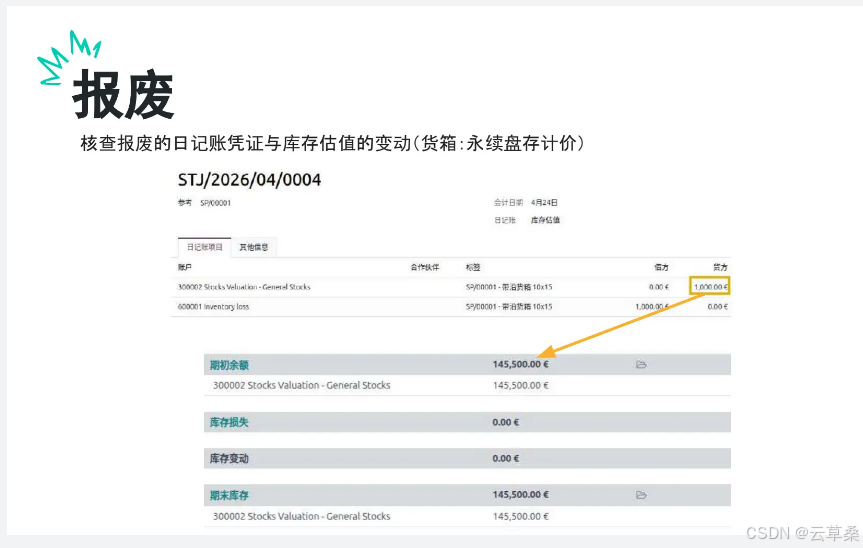Open folder icon in 期末库存 row
This screenshot has height=548, width=863.
(641, 495)
